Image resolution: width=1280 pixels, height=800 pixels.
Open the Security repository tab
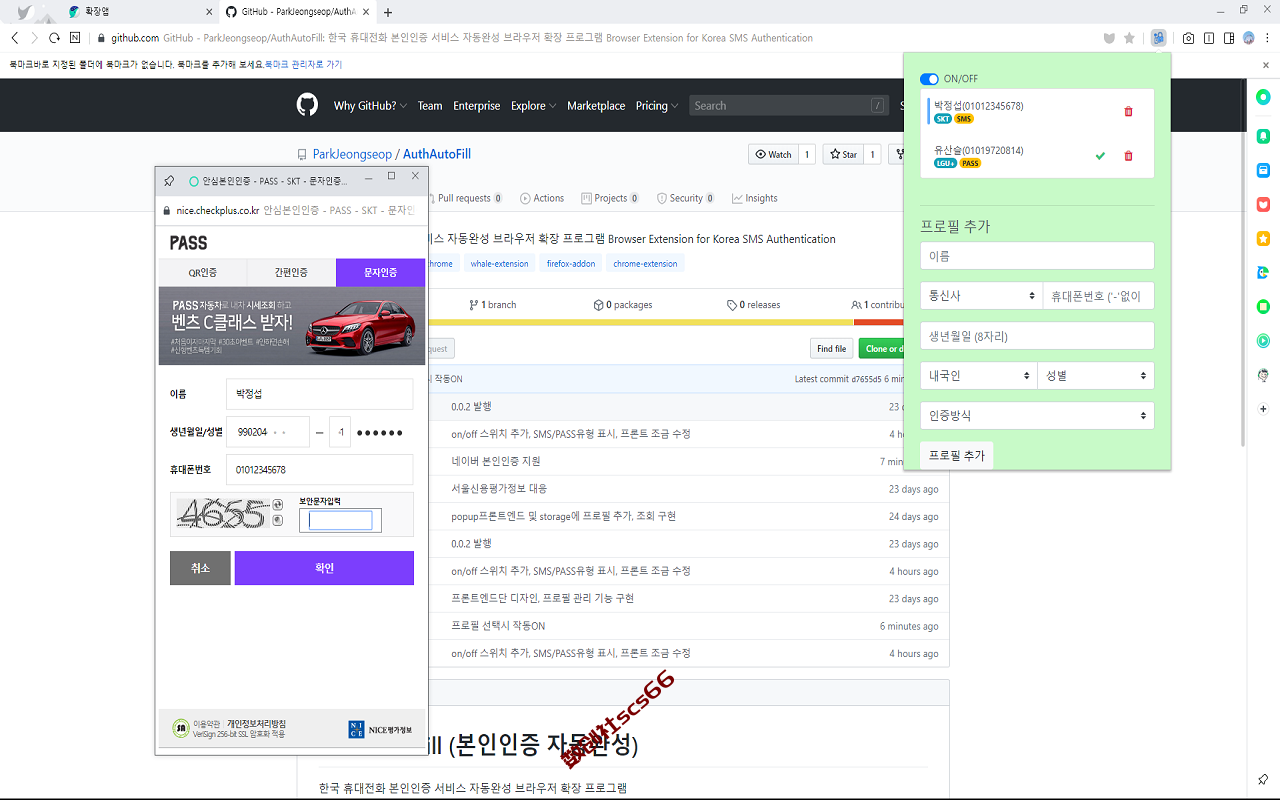click(x=686, y=198)
